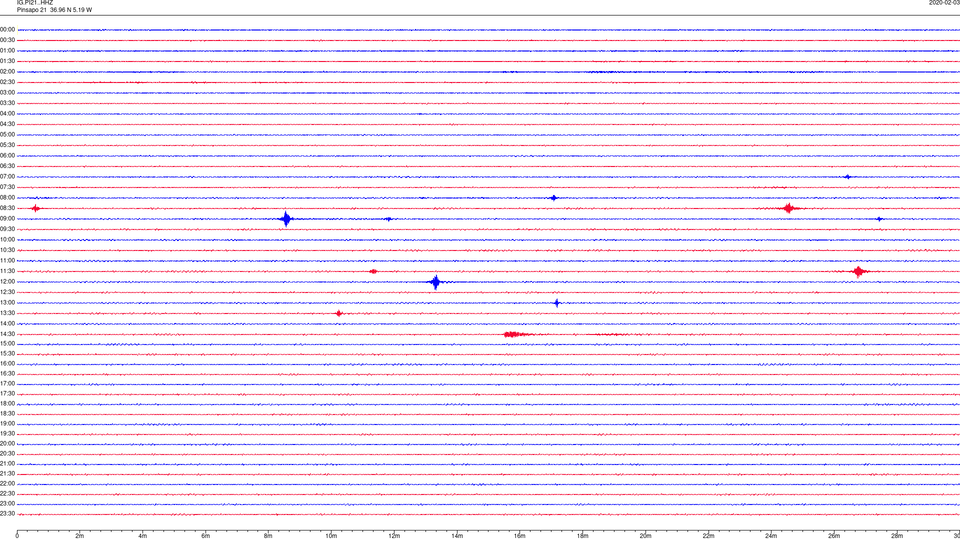Select the 05:00 row label
The image size is (960, 540).
7,134
